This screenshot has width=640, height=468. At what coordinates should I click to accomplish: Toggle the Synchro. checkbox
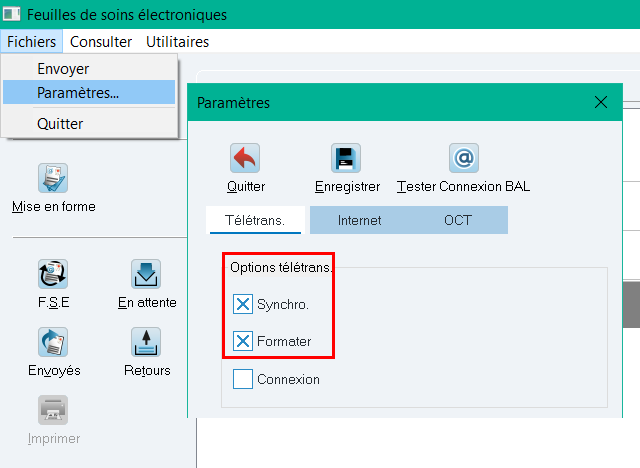tap(243, 304)
